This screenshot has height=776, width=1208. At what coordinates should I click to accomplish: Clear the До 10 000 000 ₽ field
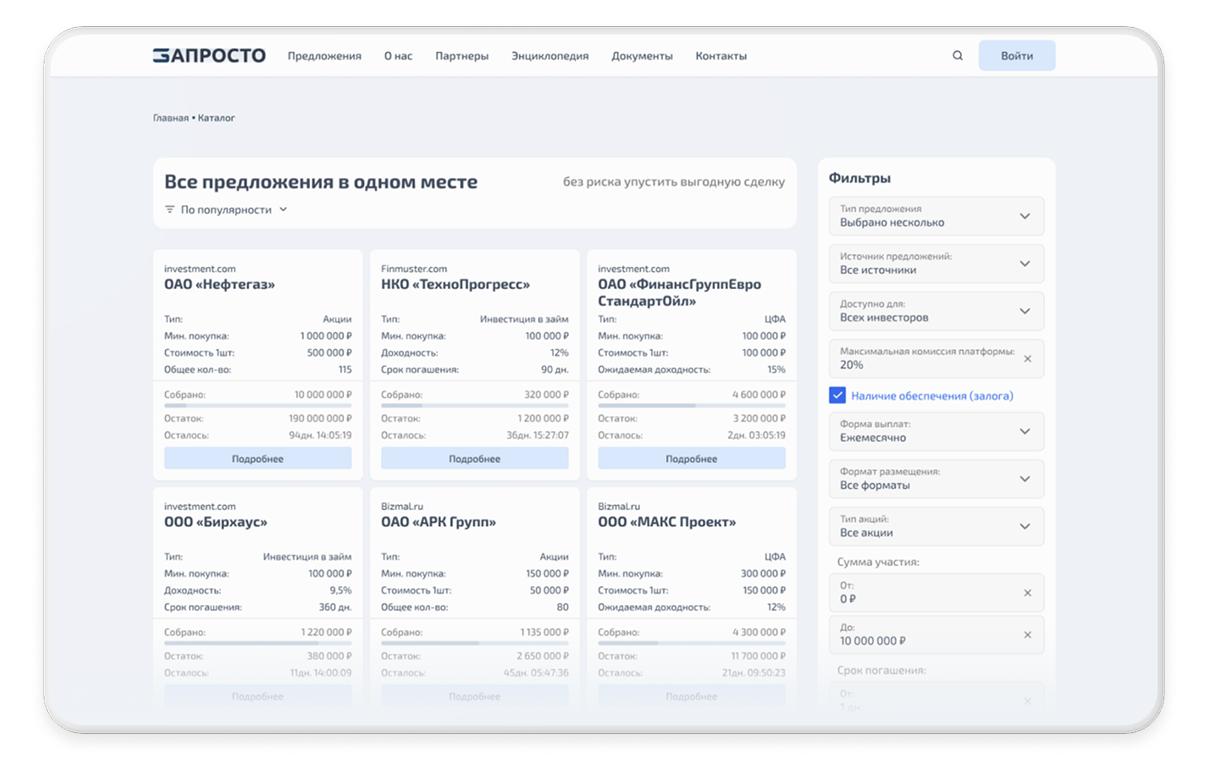click(x=1027, y=635)
